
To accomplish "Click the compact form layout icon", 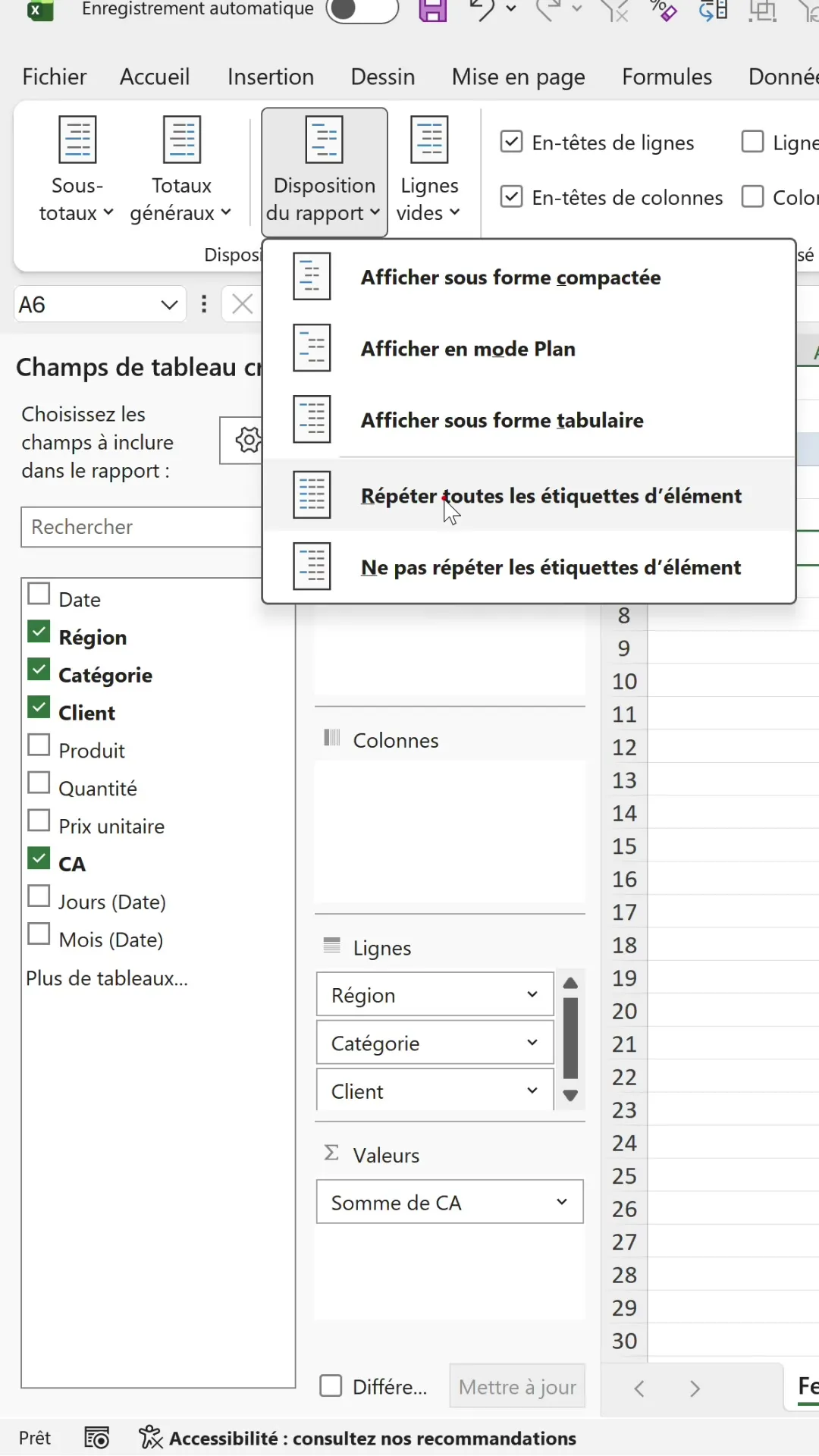I will tap(312, 277).
